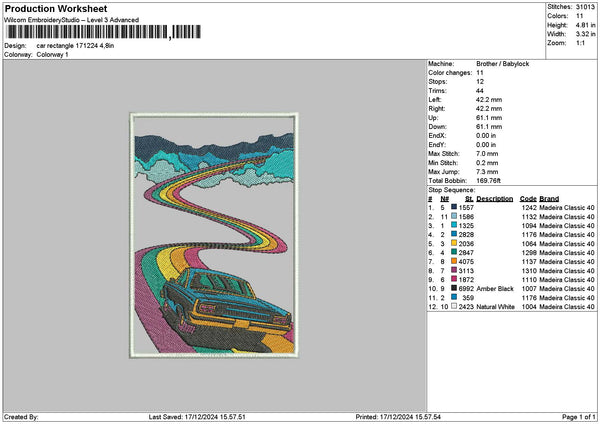The image size is (600, 424).
Task: Select the Production Worksheet title text
Action: coord(51,8)
